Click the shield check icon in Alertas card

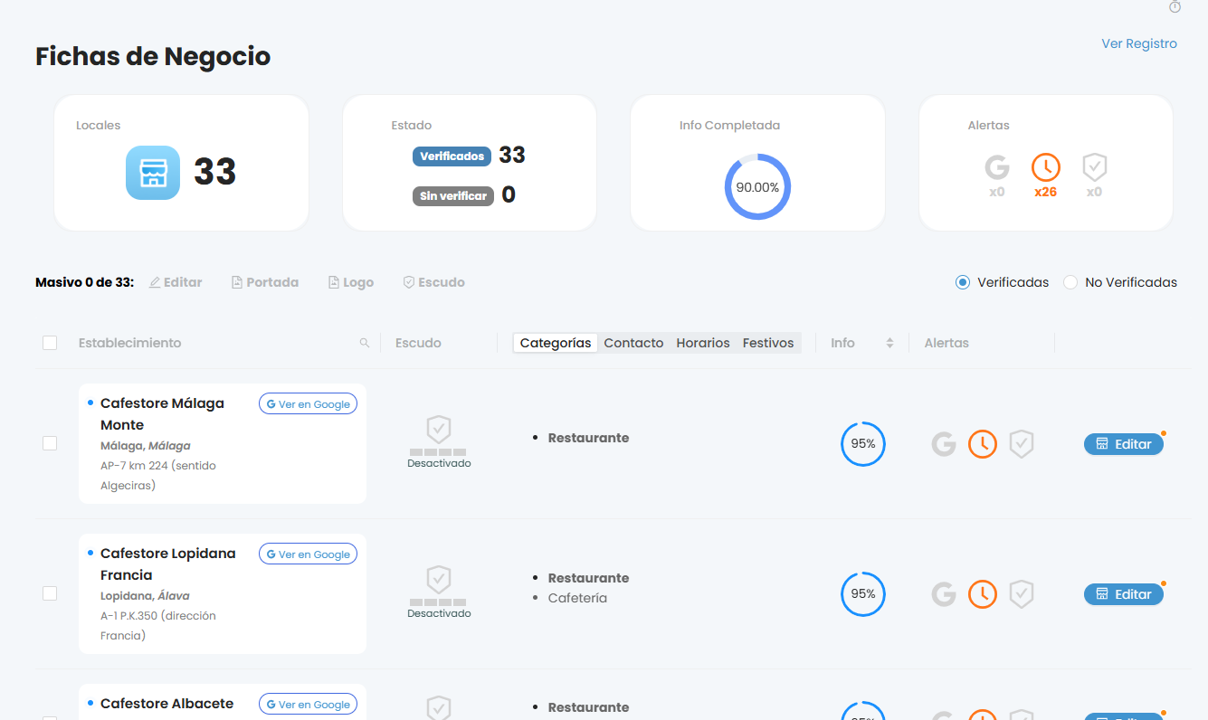pos(1094,167)
